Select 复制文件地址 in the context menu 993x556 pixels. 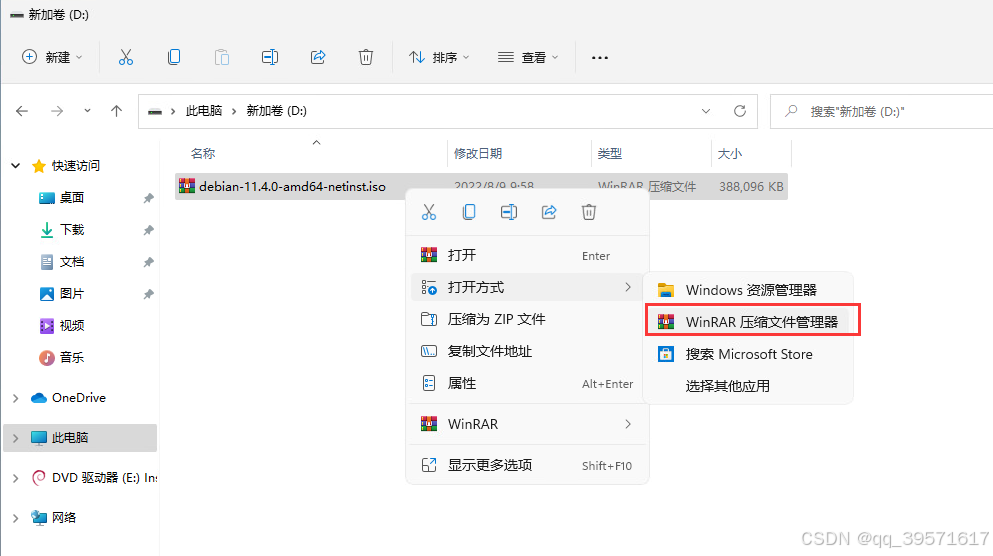point(527,351)
